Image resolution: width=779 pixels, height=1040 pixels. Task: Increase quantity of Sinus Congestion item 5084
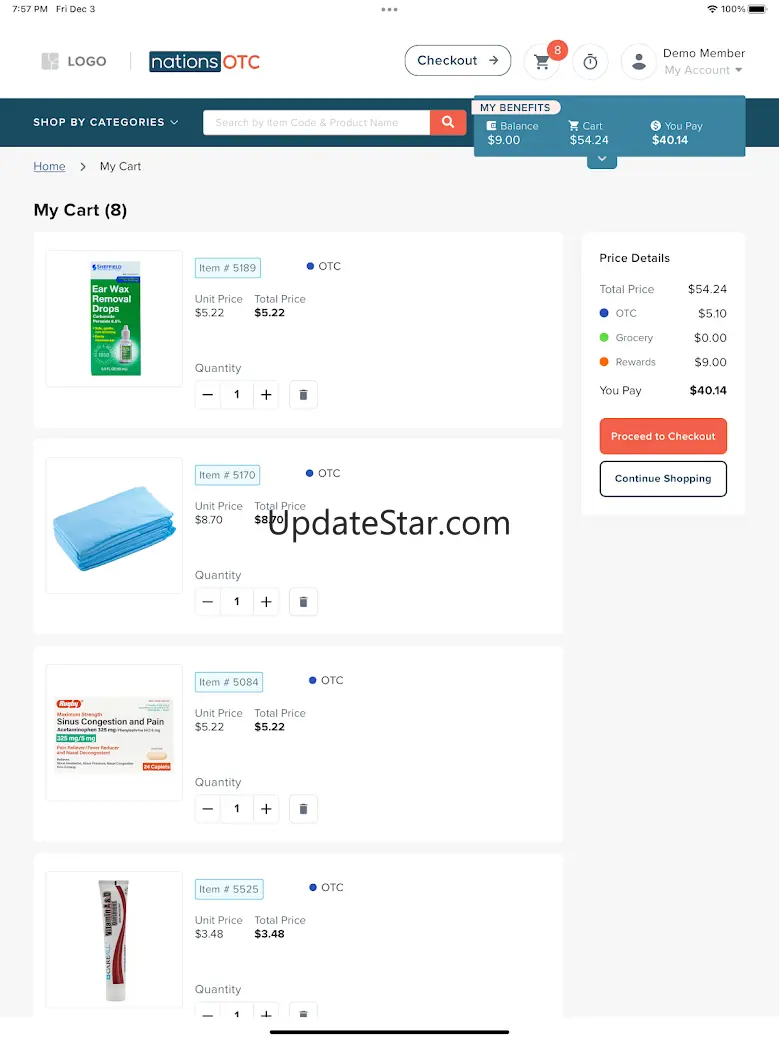266,809
